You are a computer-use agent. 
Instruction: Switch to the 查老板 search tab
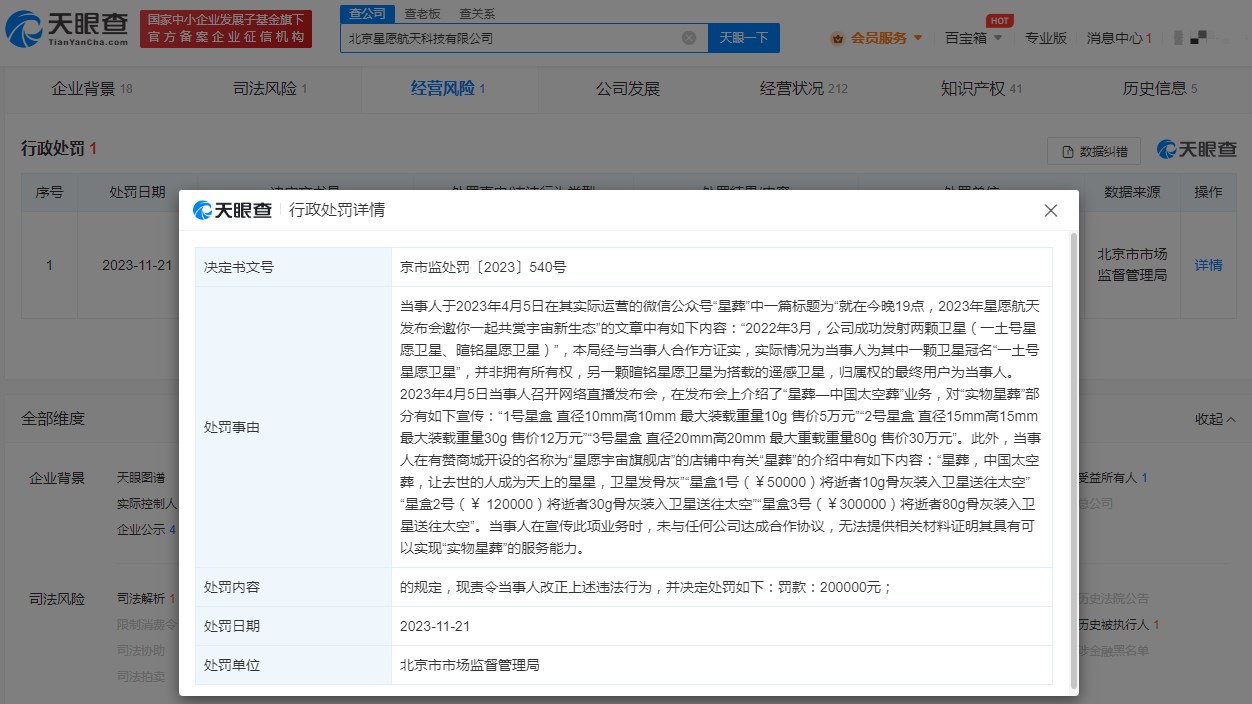click(x=422, y=14)
